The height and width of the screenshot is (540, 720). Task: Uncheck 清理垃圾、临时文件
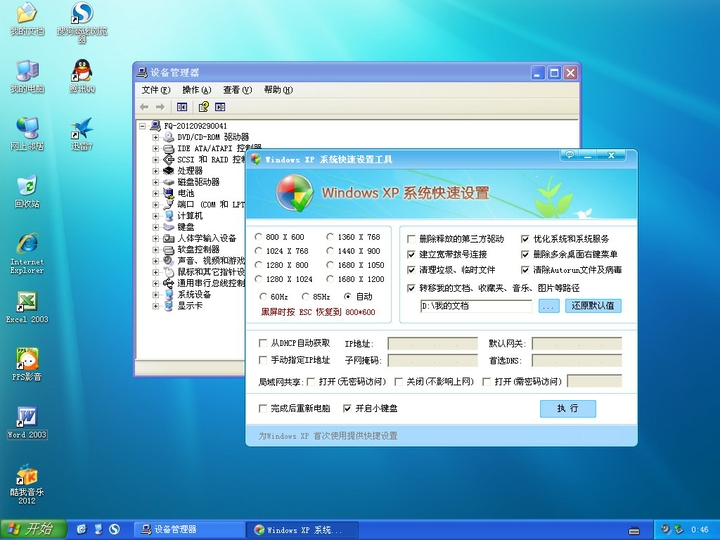click(411, 270)
